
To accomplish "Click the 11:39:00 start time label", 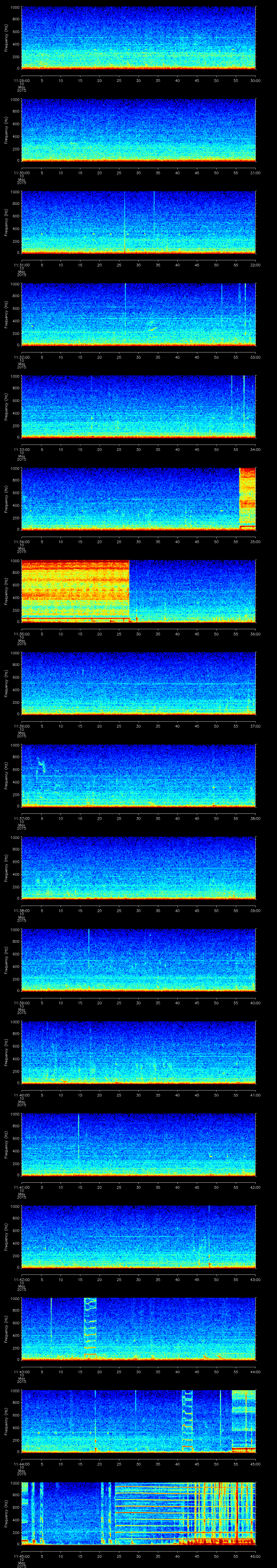I will click(x=21, y=1003).
